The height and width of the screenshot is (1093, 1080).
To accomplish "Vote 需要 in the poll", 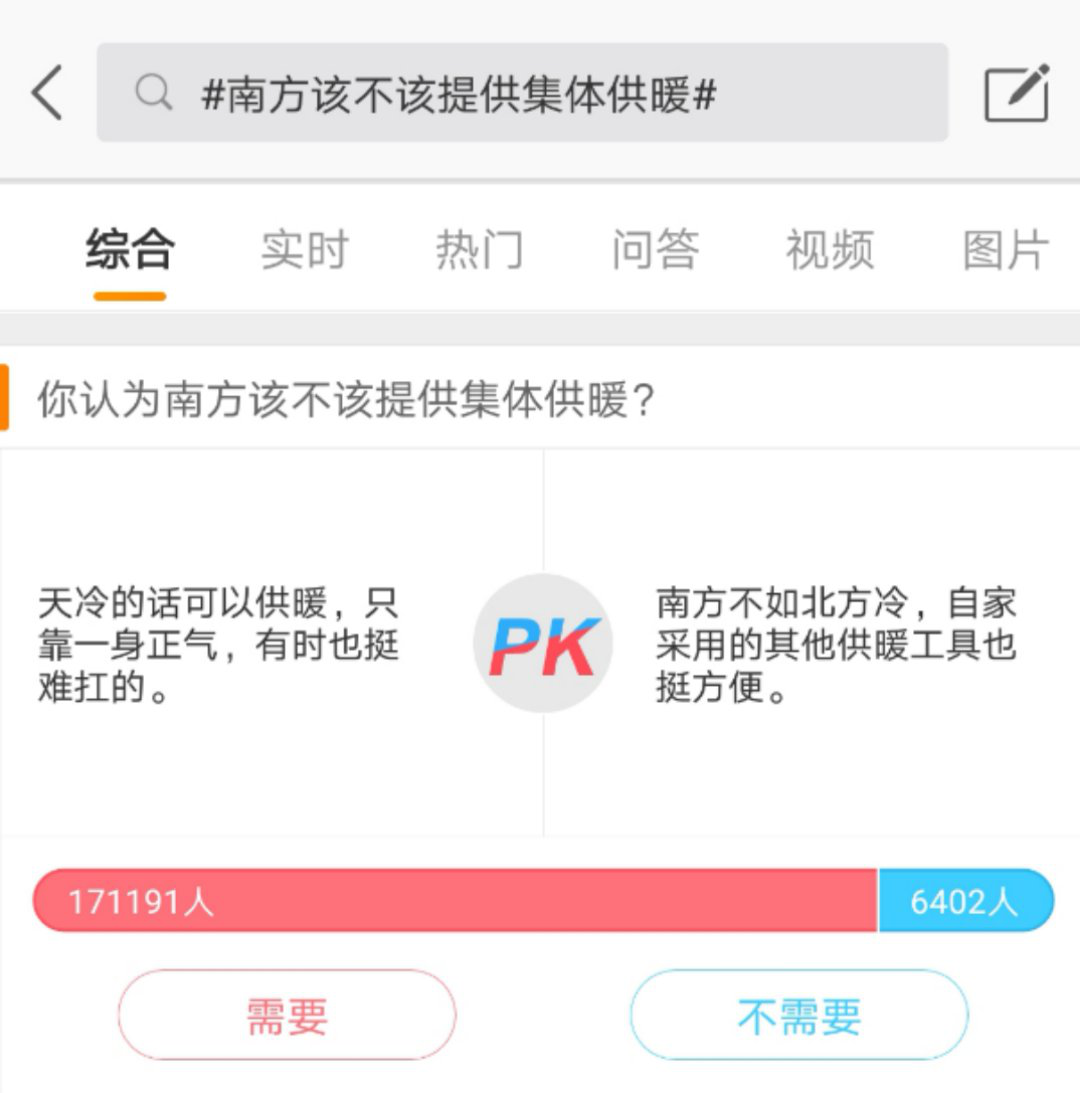I will click(x=287, y=1015).
